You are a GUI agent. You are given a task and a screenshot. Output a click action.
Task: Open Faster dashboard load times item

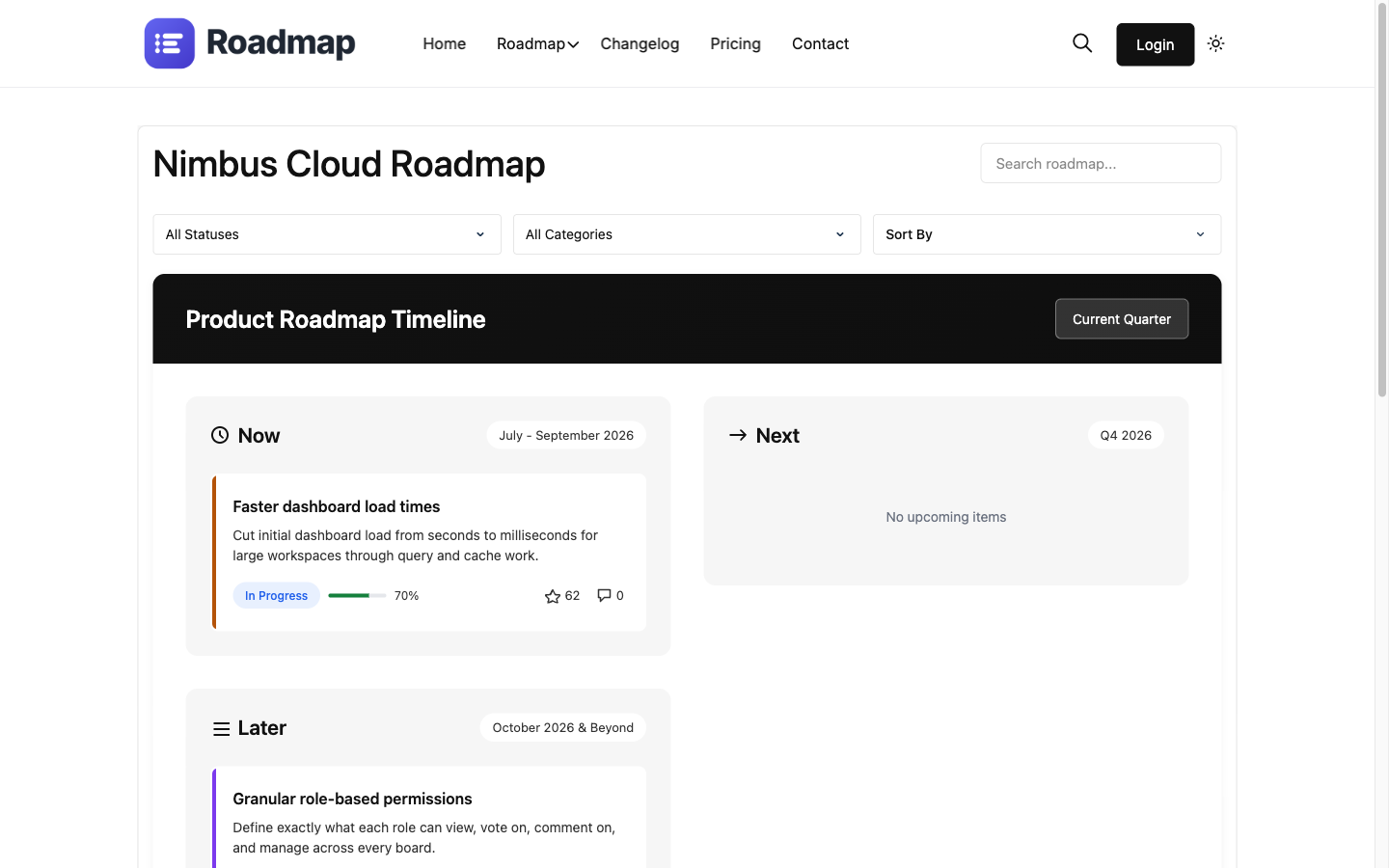(x=336, y=506)
